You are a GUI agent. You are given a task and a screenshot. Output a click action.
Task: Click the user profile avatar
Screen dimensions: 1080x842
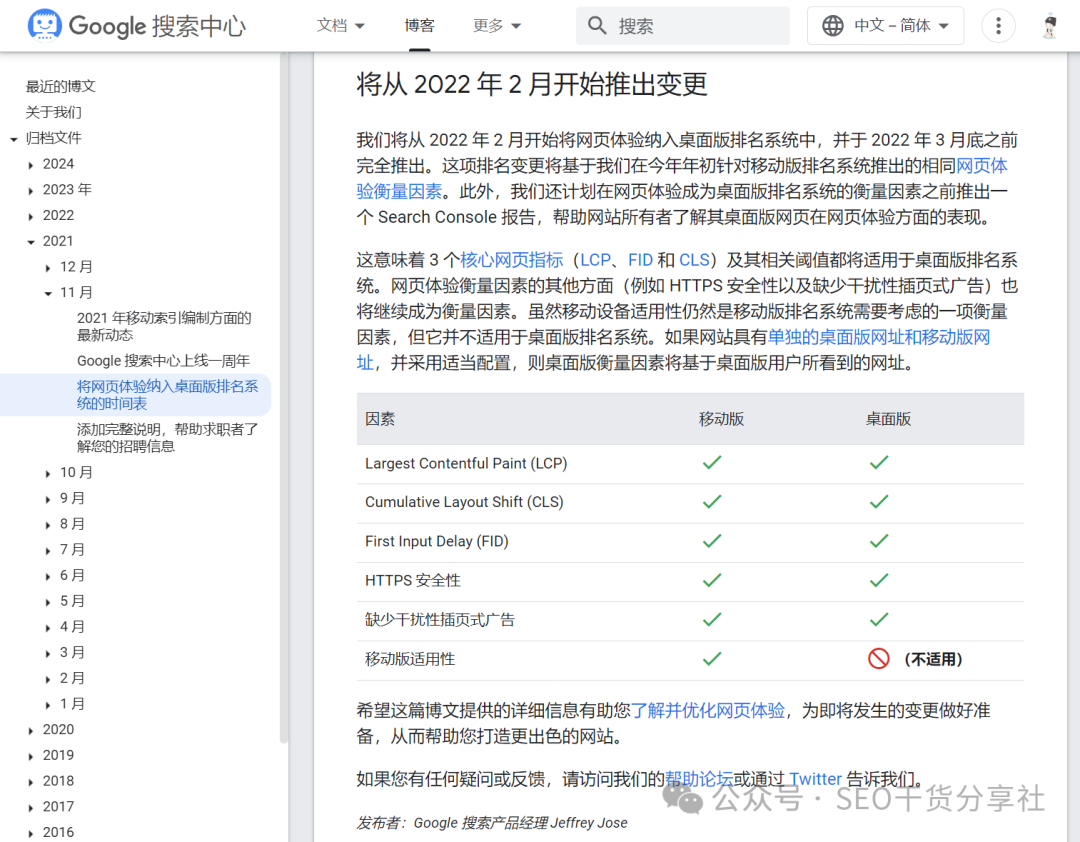1050,25
